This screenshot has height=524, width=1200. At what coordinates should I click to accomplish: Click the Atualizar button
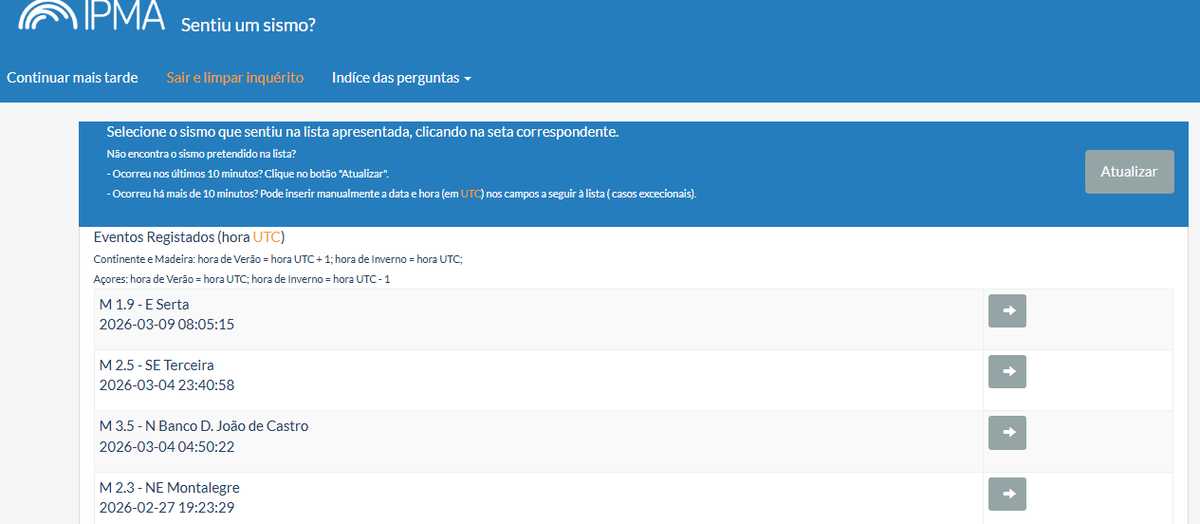point(1129,172)
